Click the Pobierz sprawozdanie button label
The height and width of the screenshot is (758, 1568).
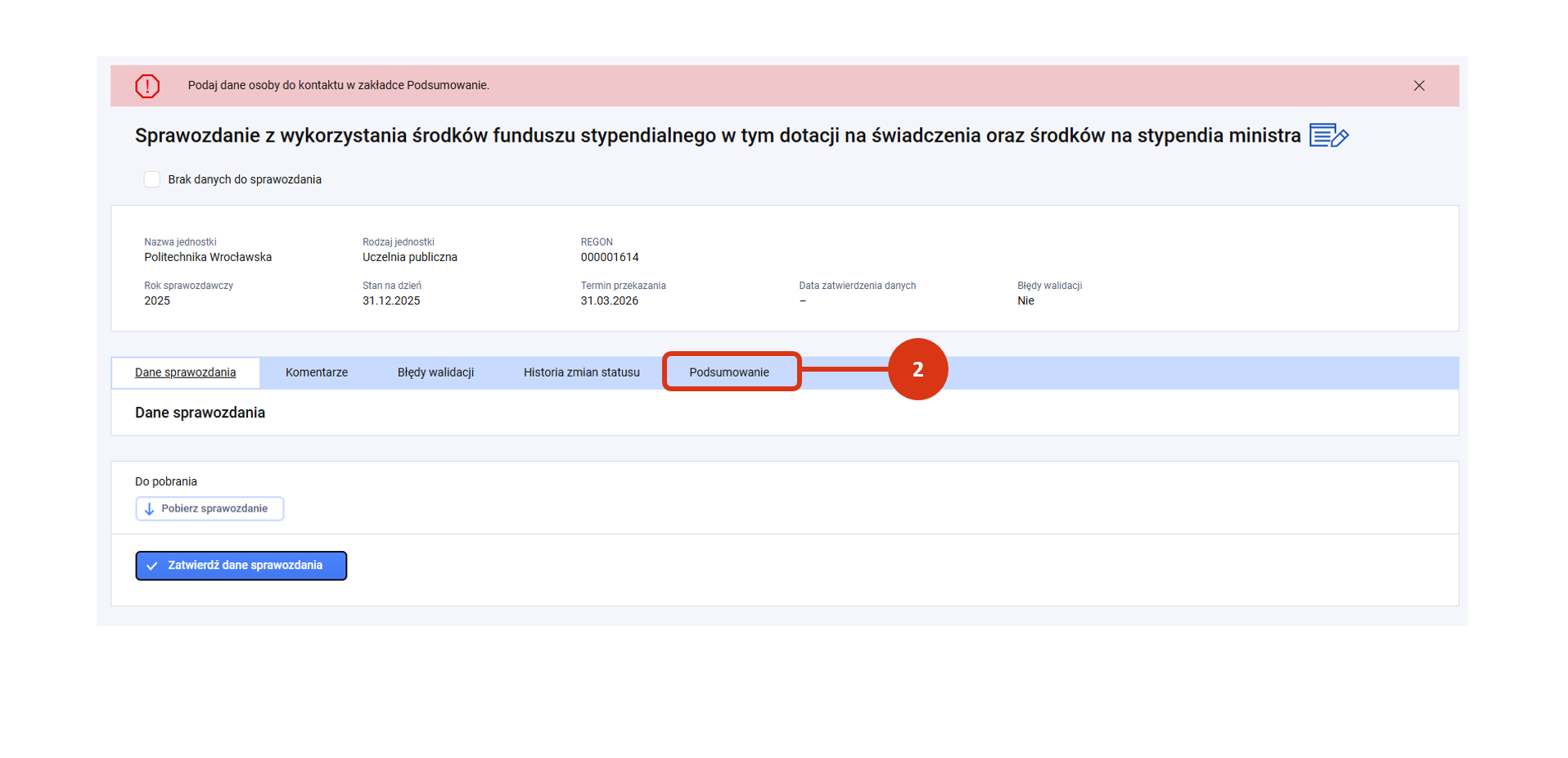[214, 508]
